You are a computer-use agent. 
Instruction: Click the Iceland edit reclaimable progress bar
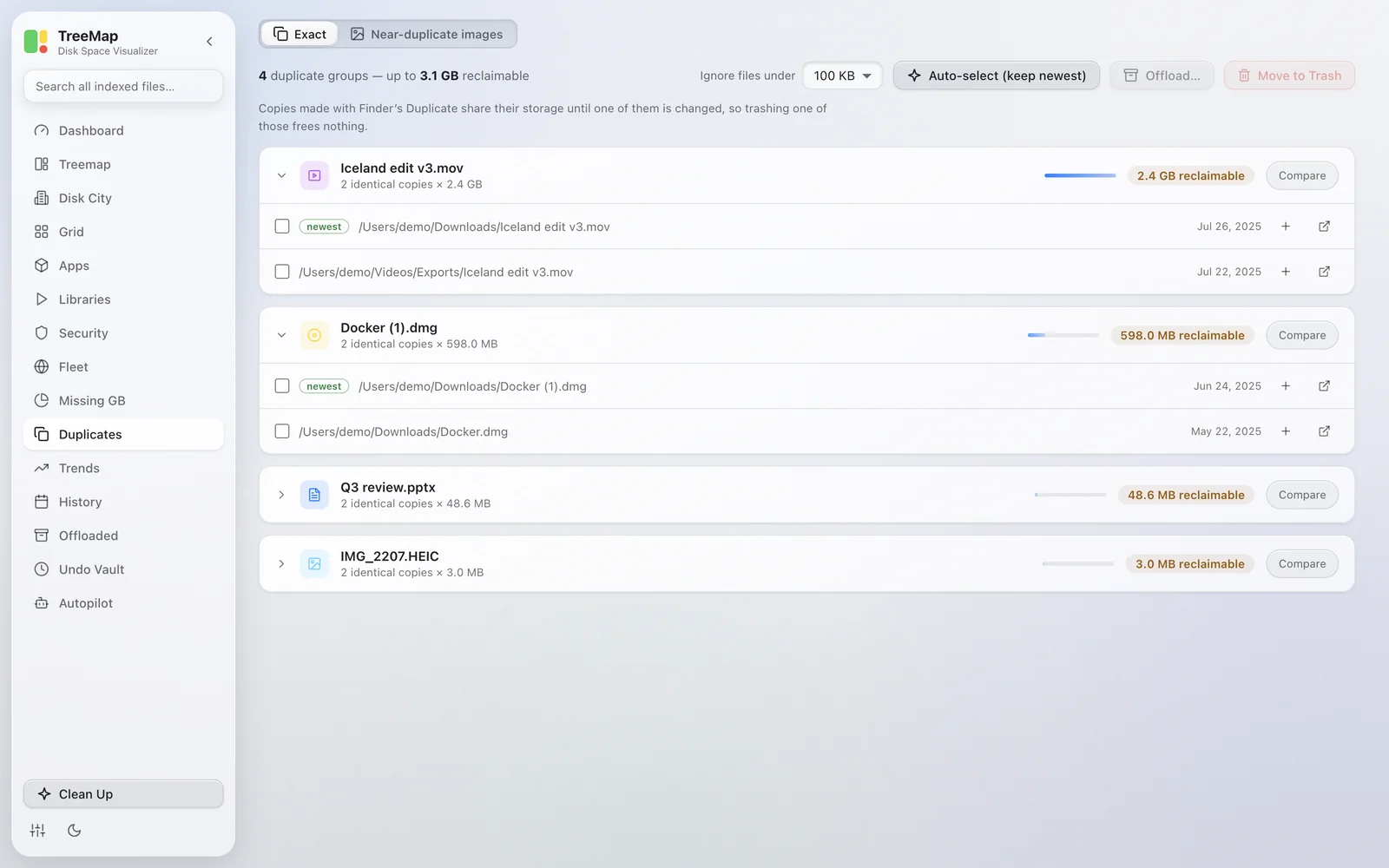pos(1080,175)
